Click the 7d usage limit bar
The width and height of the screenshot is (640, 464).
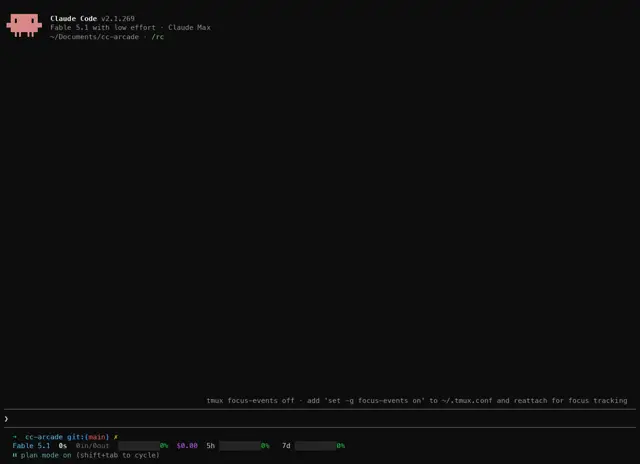(316, 446)
